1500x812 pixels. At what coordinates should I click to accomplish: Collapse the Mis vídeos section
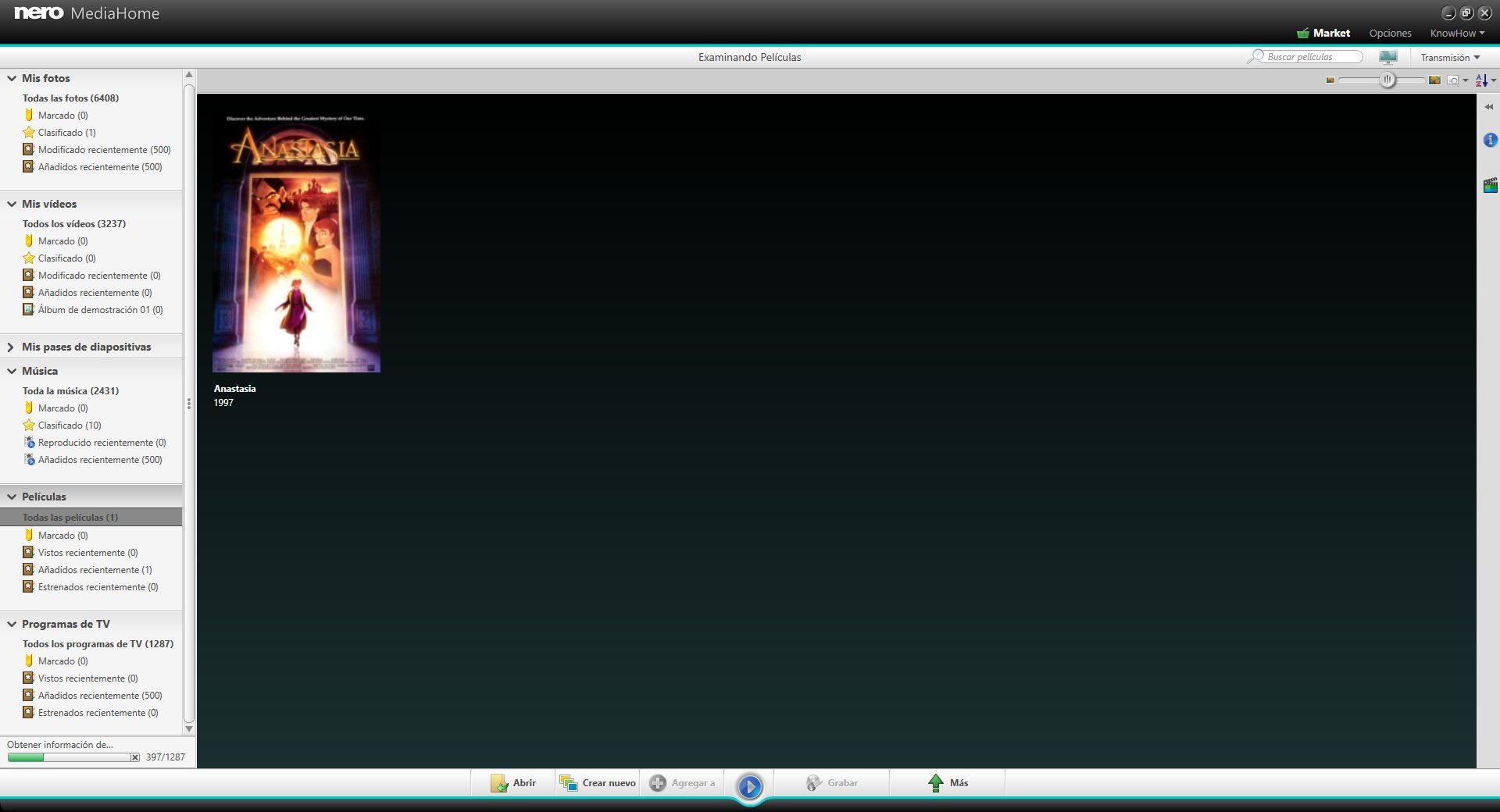pos(12,204)
